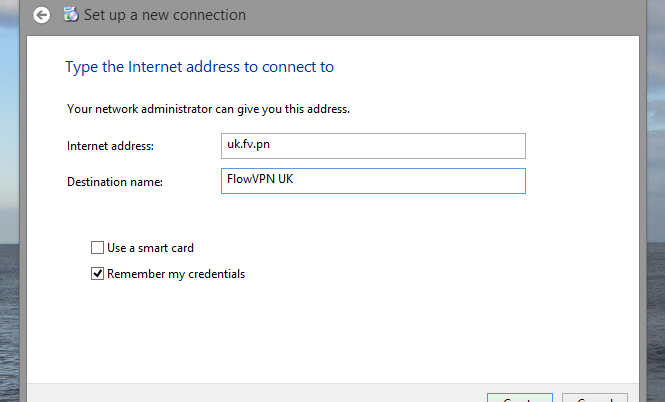The height and width of the screenshot is (402, 665).
Task: Click the connection wizard icon in title bar
Action: click(70, 15)
